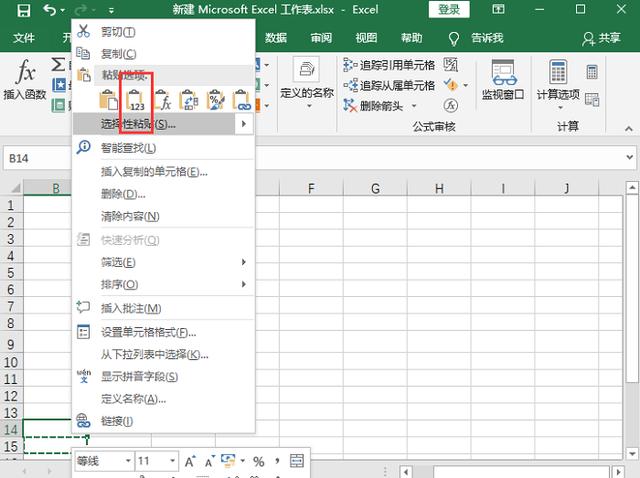Select 智能查找 in the context menu

(162, 148)
